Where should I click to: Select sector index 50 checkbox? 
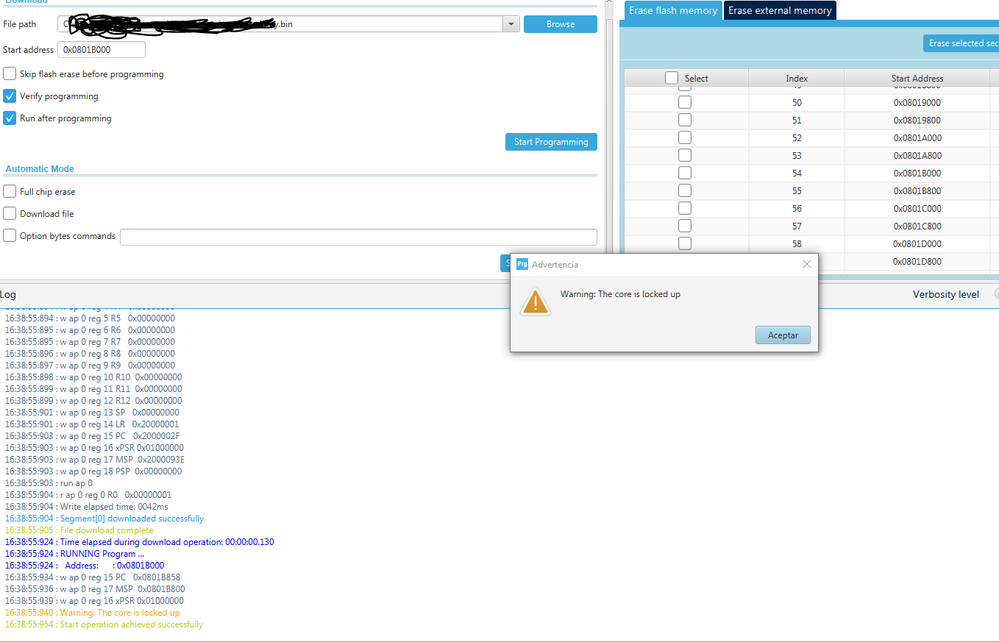pos(685,103)
